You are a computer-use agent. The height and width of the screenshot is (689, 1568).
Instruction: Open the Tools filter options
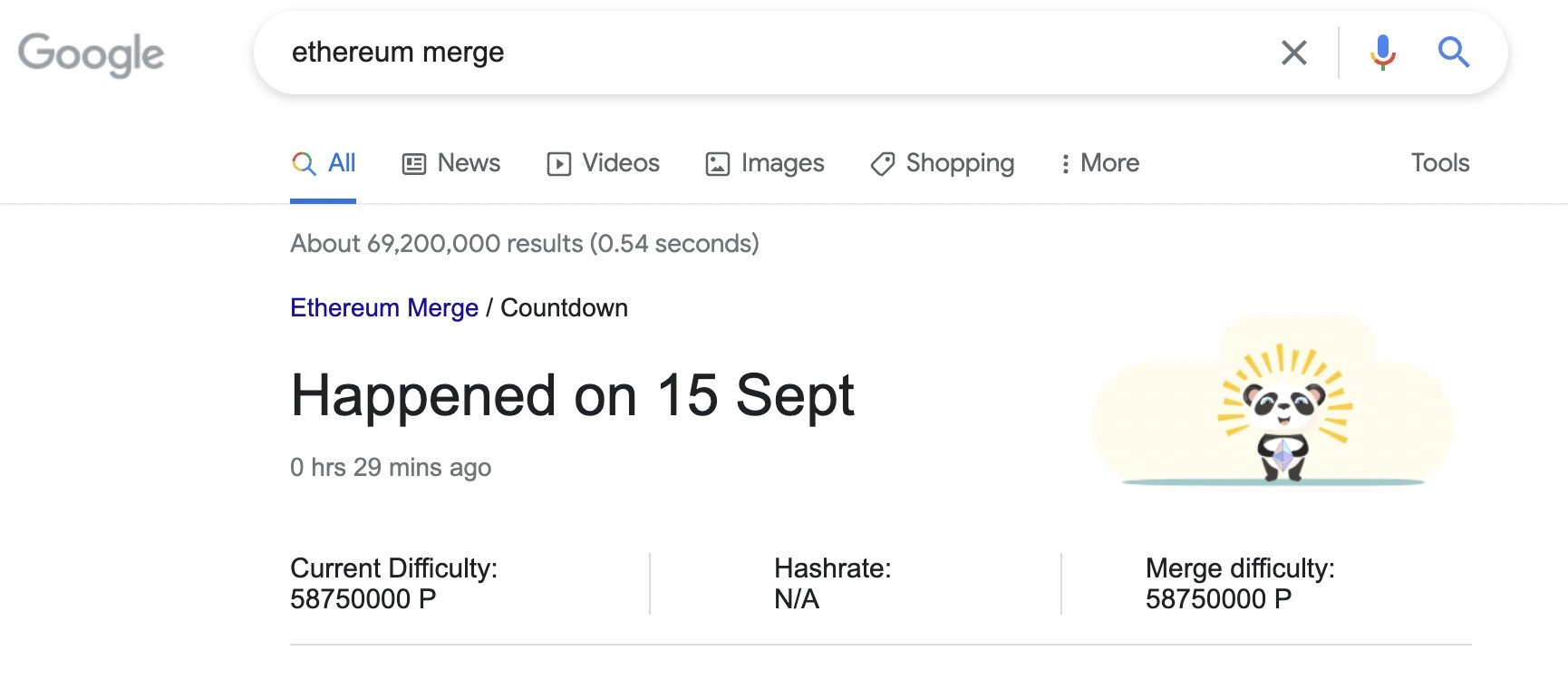pyautogui.click(x=1439, y=163)
